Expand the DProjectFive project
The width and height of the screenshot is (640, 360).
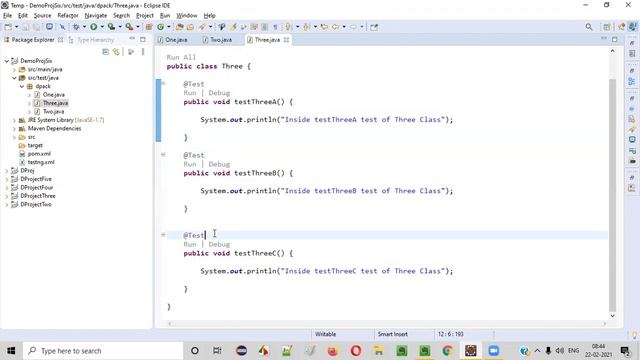(x=7, y=179)
